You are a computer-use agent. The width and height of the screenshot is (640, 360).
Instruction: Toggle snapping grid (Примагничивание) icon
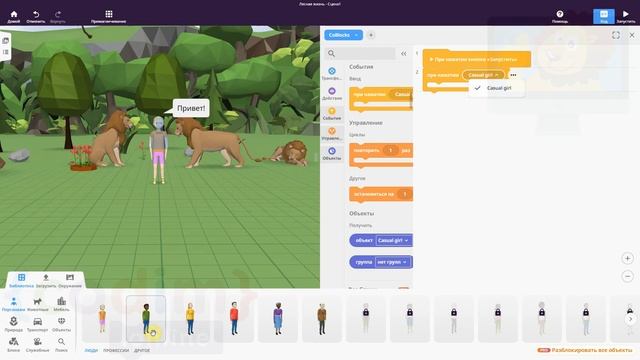click(x=109, y=15)
